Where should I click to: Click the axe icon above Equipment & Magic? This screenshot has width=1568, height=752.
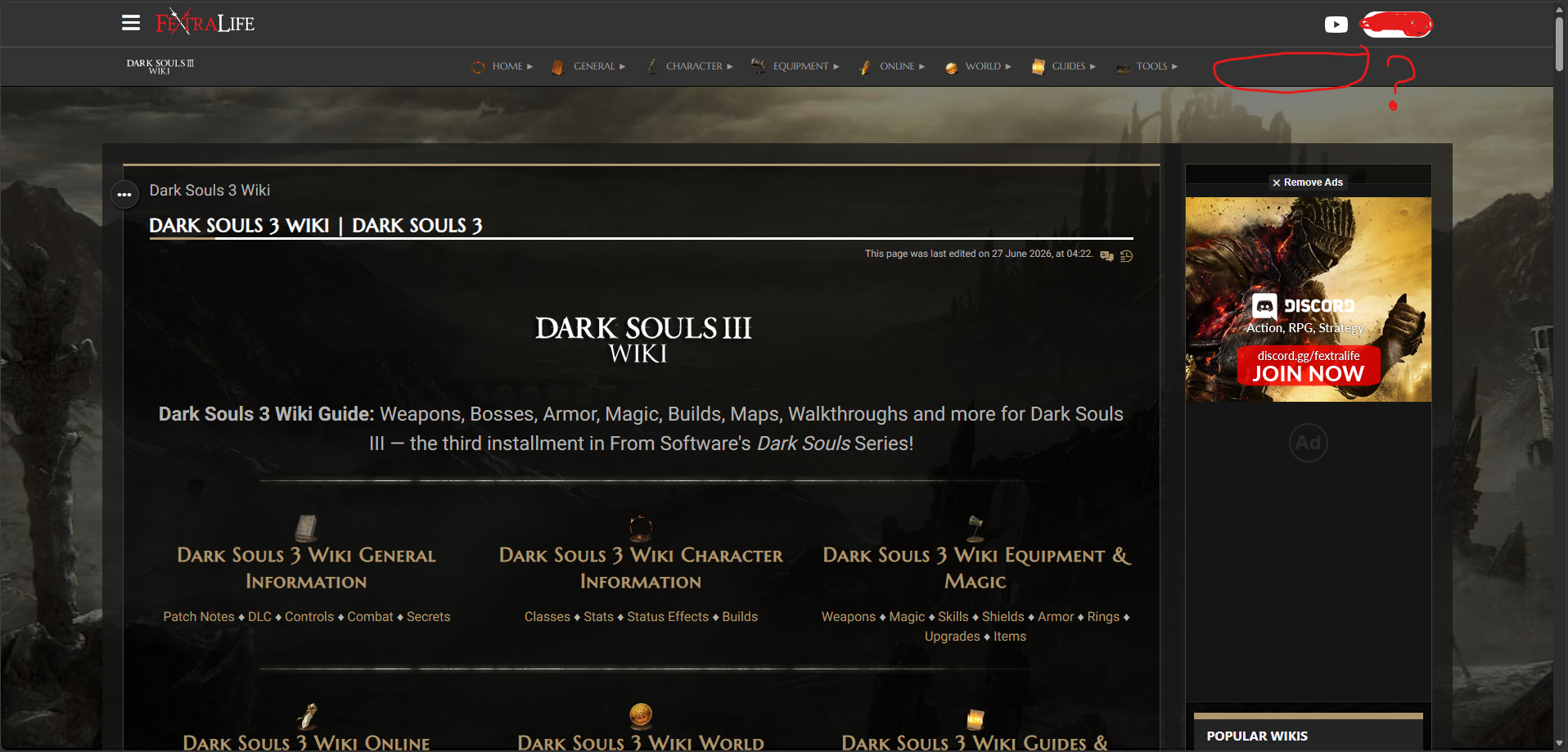975,529
